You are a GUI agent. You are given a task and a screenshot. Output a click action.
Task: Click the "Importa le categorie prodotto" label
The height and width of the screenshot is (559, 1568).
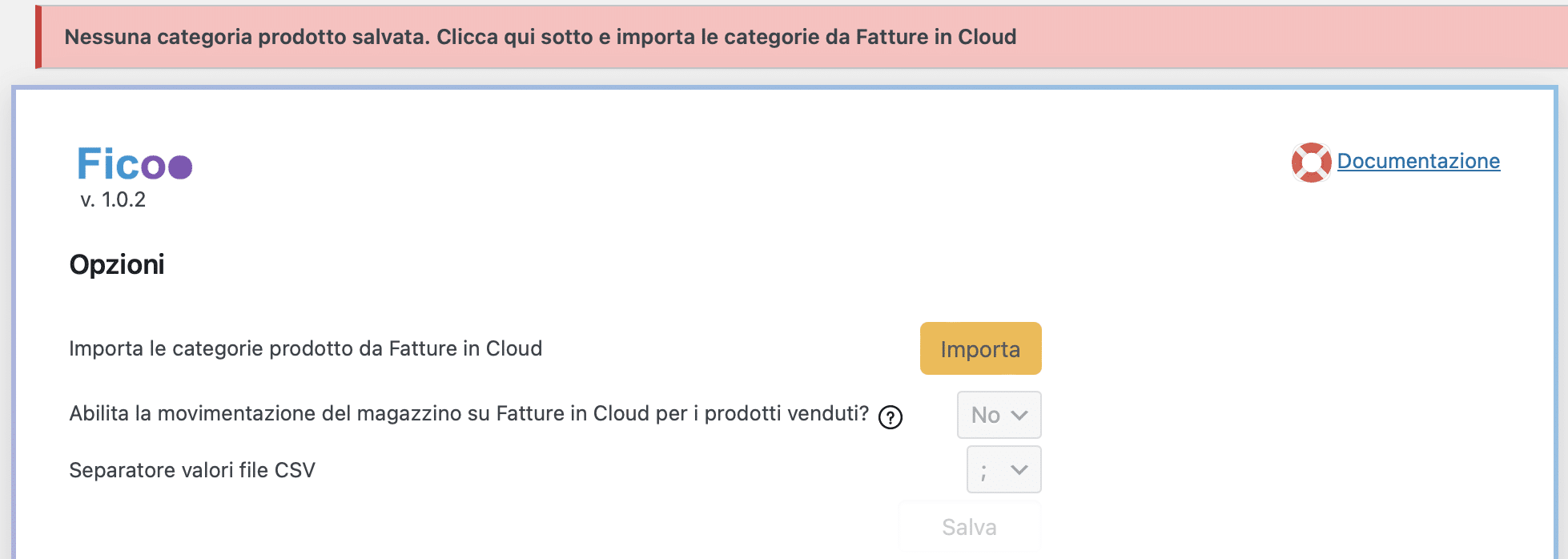[x=305, y=348]
